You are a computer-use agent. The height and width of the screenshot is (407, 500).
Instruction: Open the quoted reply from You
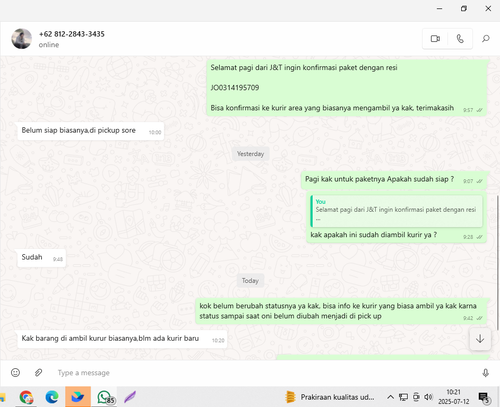396,211
